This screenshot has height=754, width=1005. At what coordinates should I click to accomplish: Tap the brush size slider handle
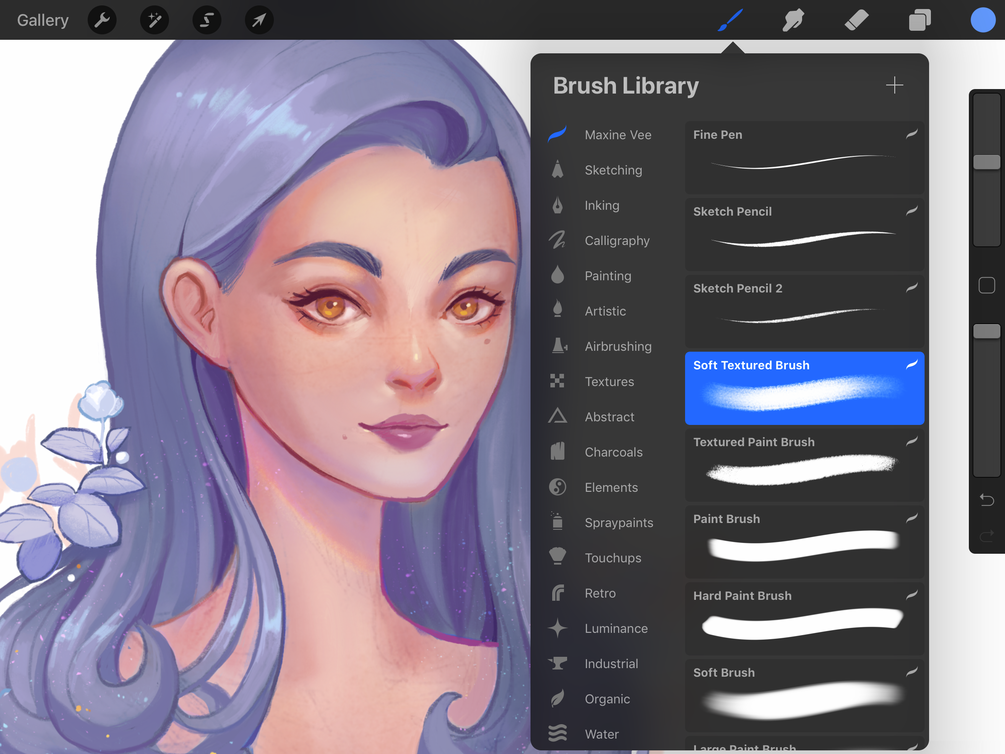point(987,162)
